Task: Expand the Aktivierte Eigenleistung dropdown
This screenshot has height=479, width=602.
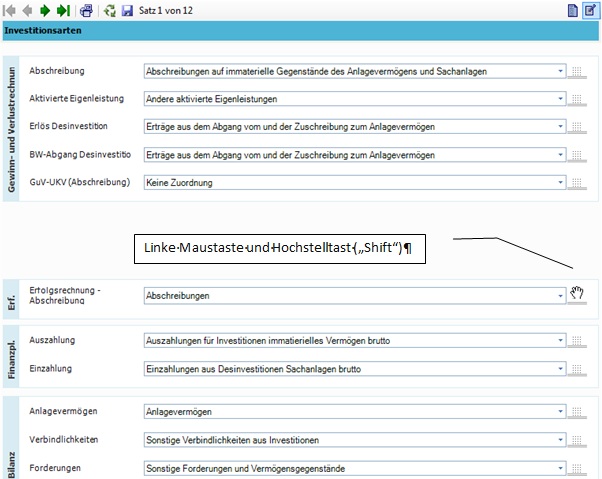Action: tap(560, 99)
